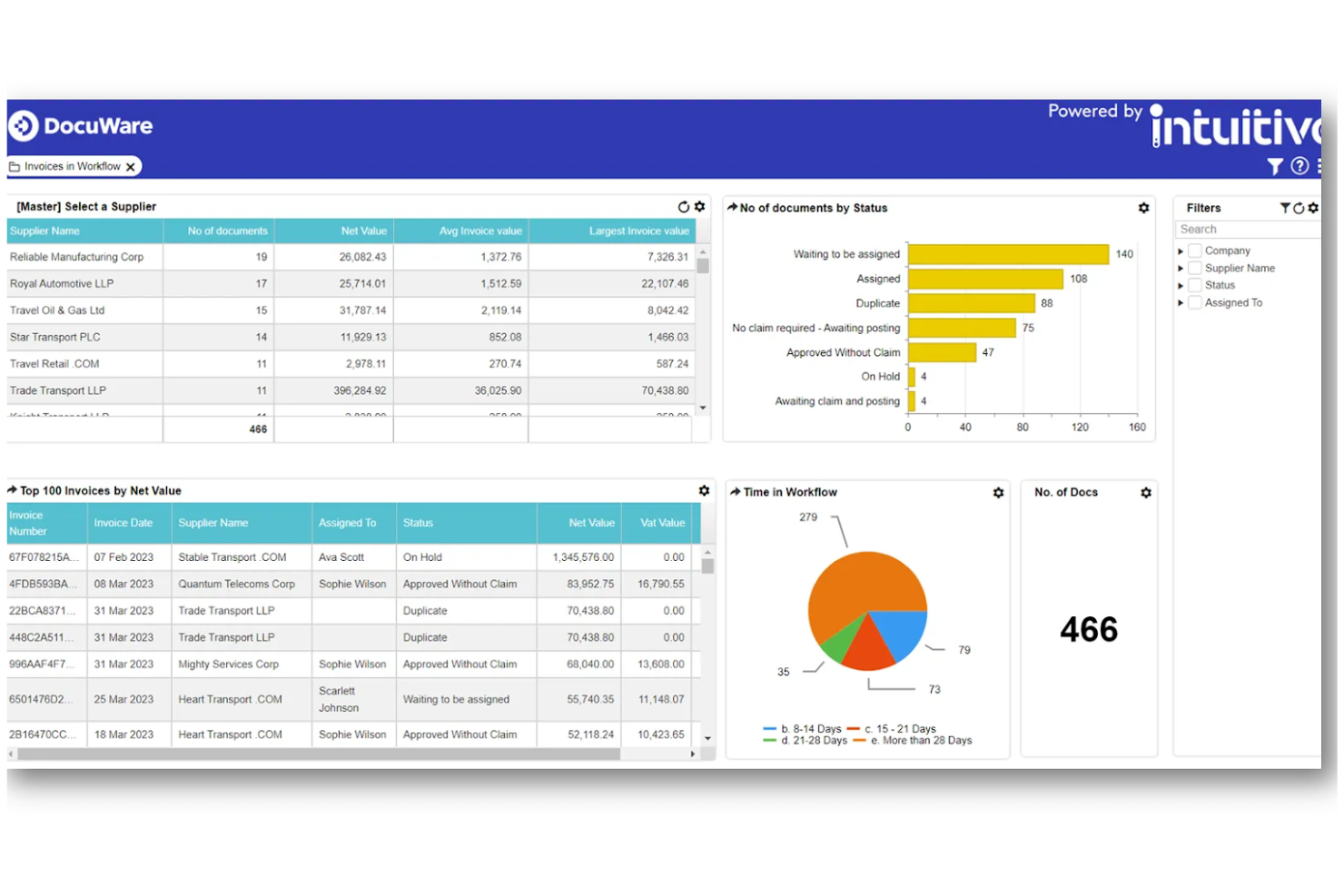The height and width of the screenshot is (896, 1344).
Task: Check the Company filter checkbox
Action: (x=1193, y=250)
